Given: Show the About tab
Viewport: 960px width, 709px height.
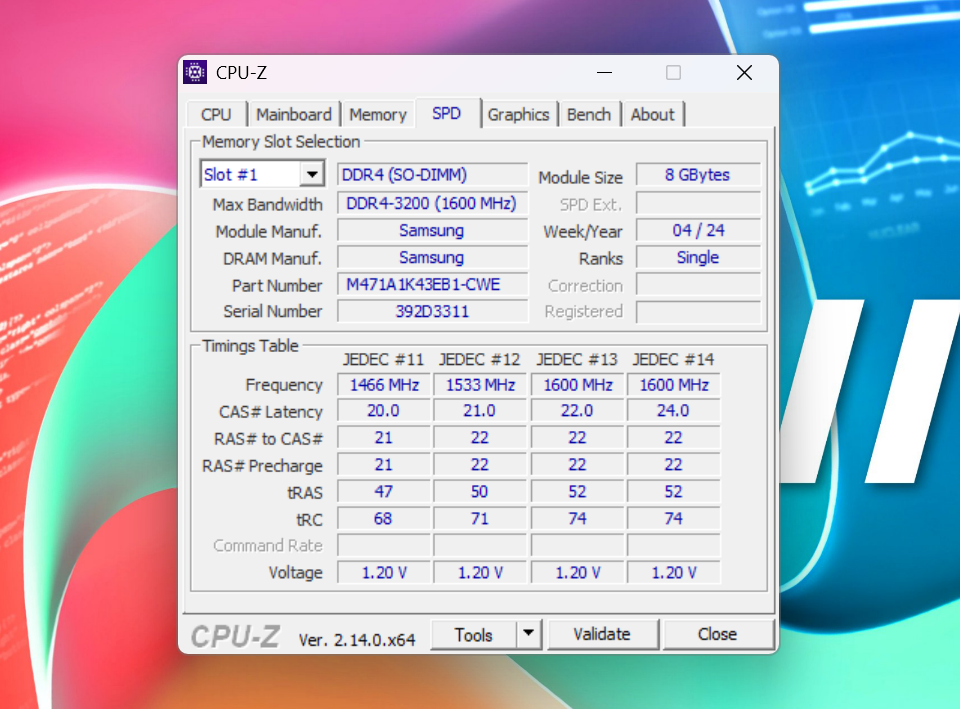Looking at the screenshot, I should [x=653, y=114].
